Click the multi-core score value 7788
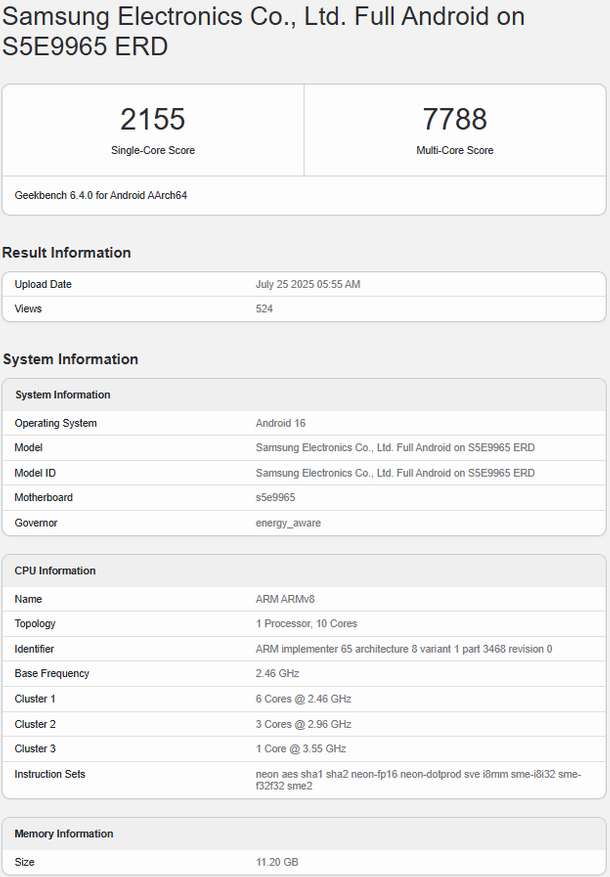Screen dimensions: 610x877 point(455,120)
